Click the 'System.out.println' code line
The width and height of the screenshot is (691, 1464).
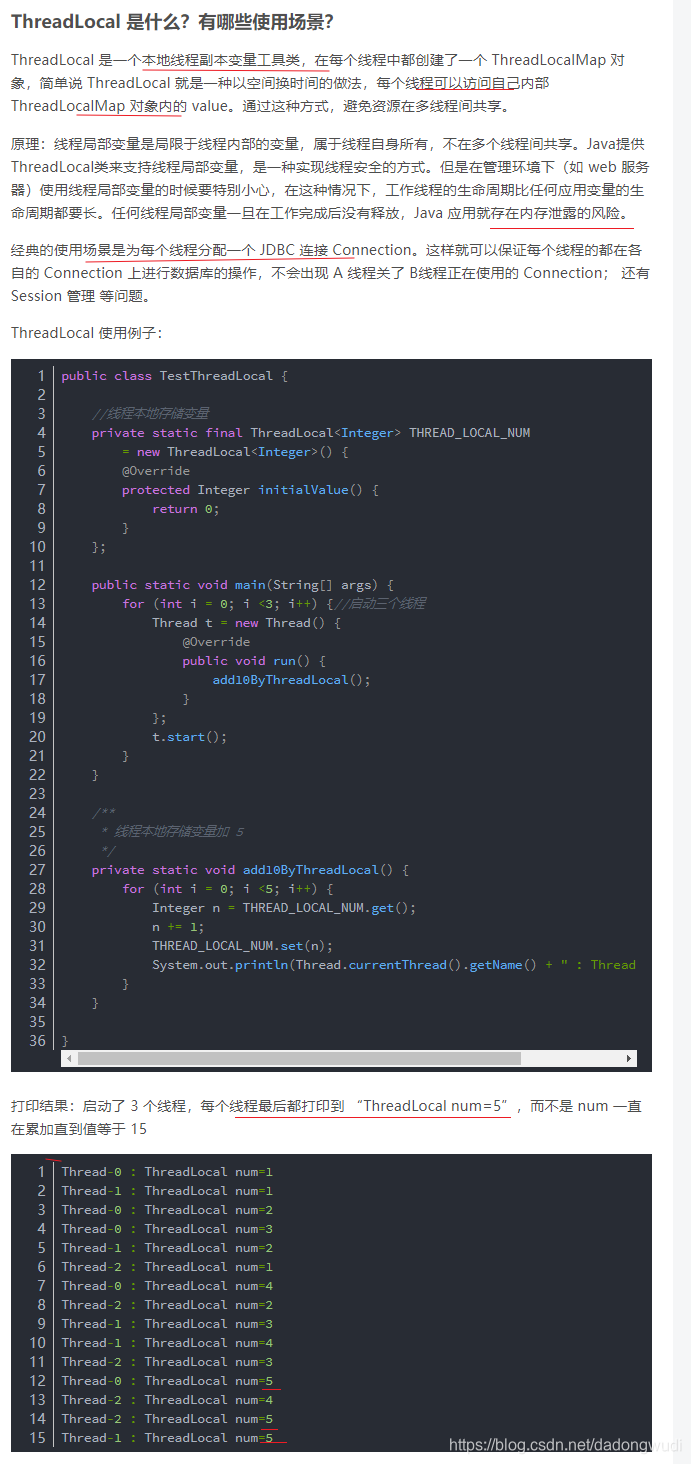[394, 965]
